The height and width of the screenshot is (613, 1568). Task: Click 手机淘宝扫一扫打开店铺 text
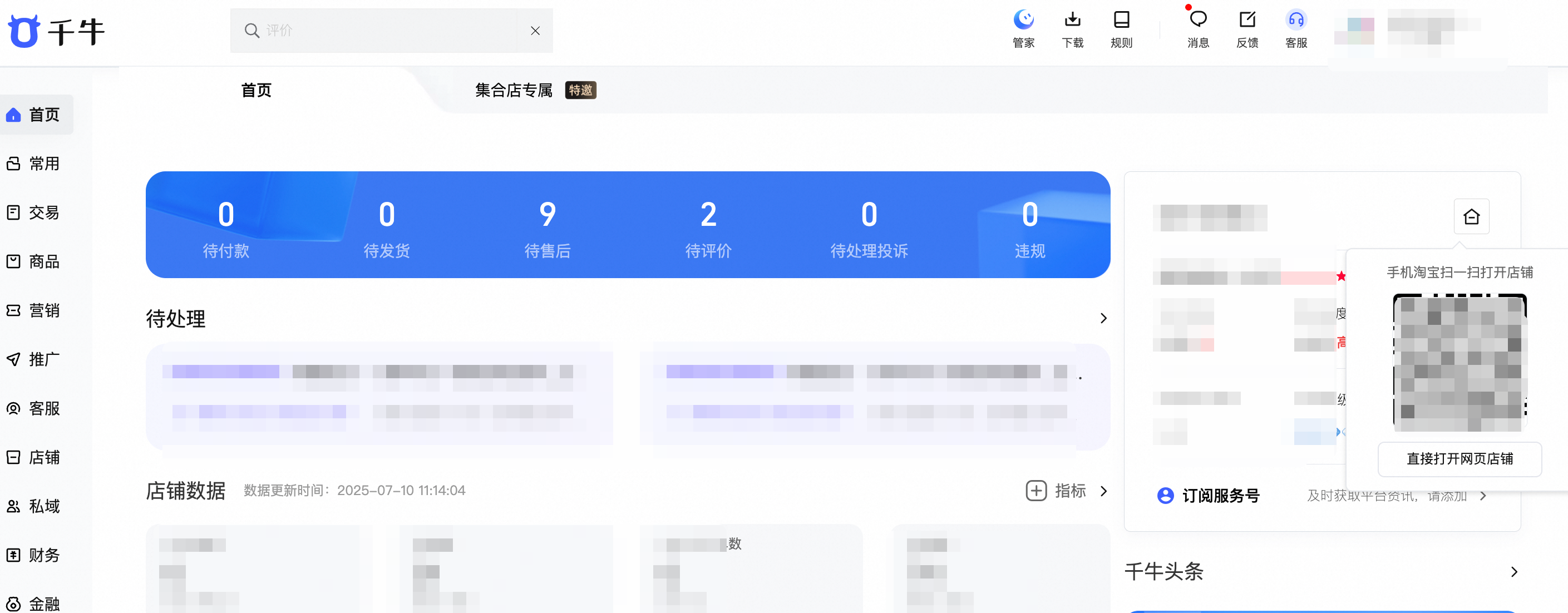tap(1459, 272)
